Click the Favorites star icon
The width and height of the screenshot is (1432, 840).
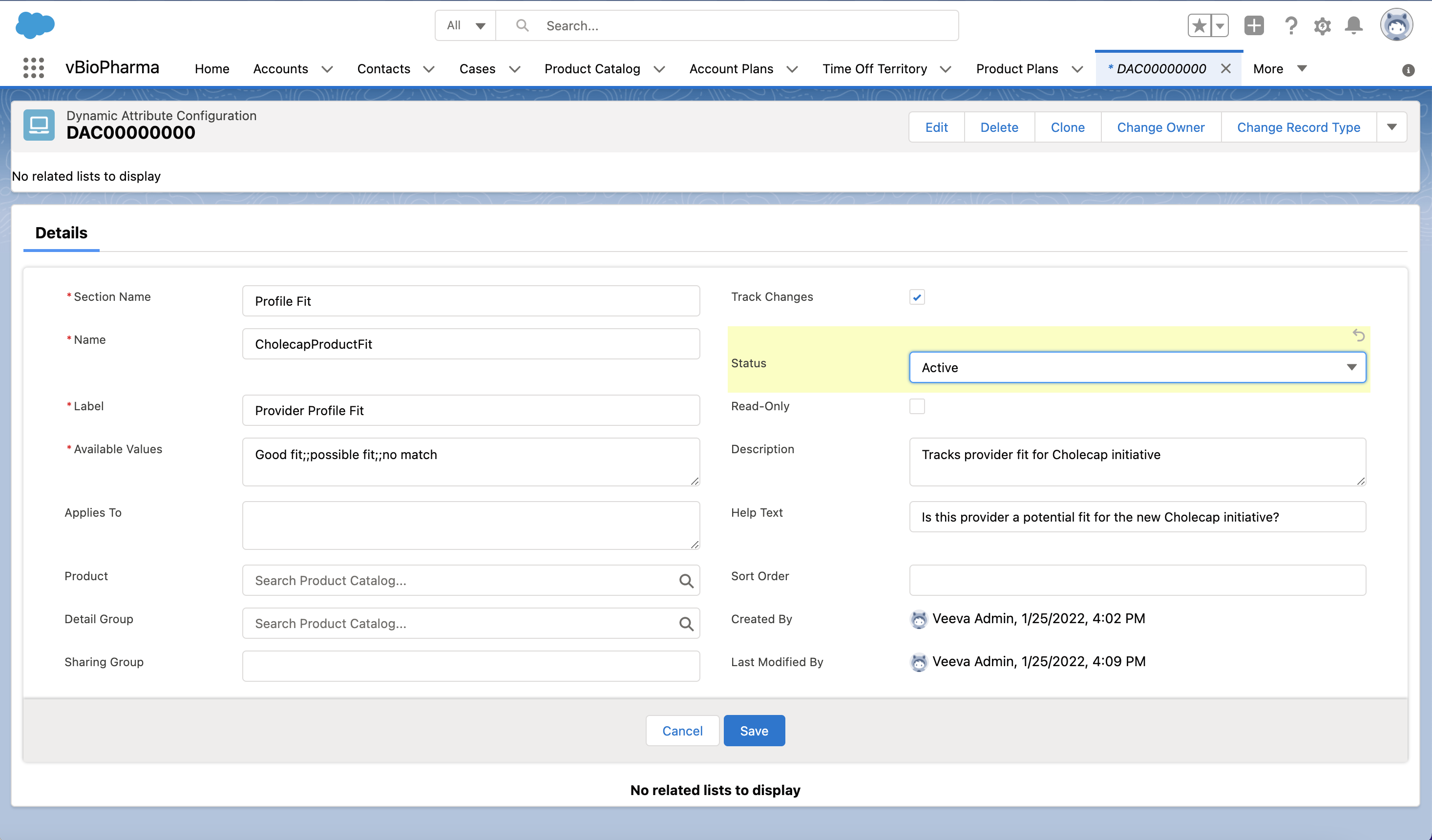click(x=1199, y=25)
